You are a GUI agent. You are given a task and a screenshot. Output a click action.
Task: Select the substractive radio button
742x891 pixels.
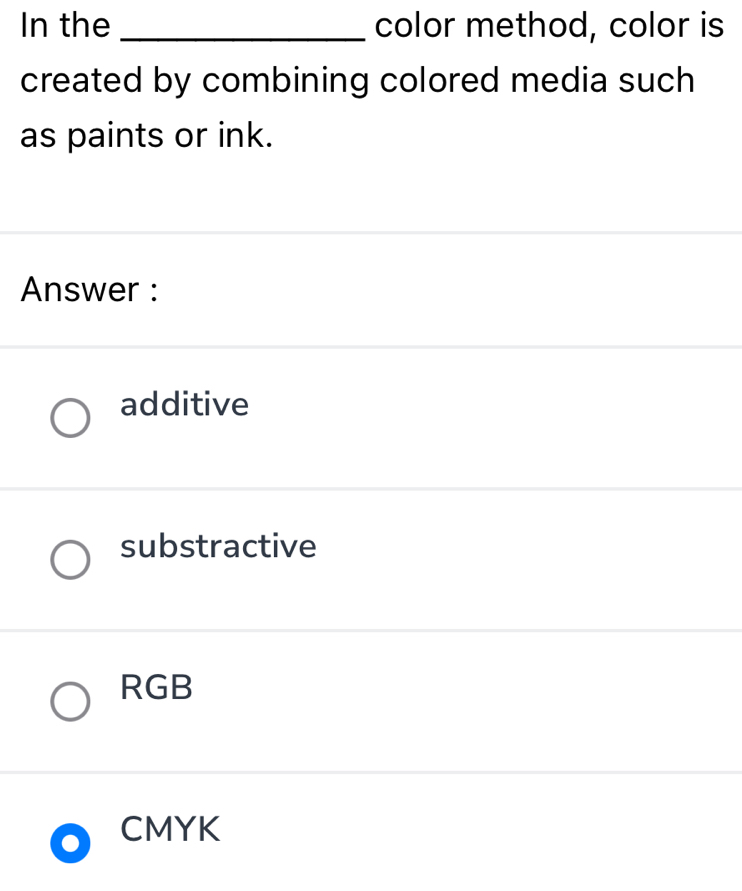70,560
